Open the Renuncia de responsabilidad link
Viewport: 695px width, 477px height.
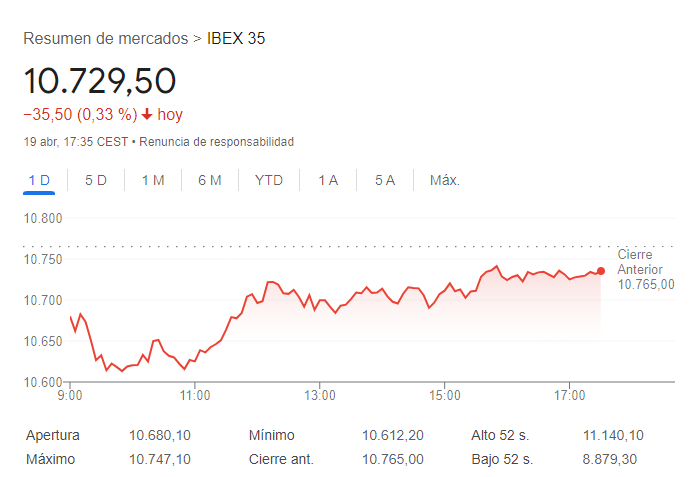[216, 142]
